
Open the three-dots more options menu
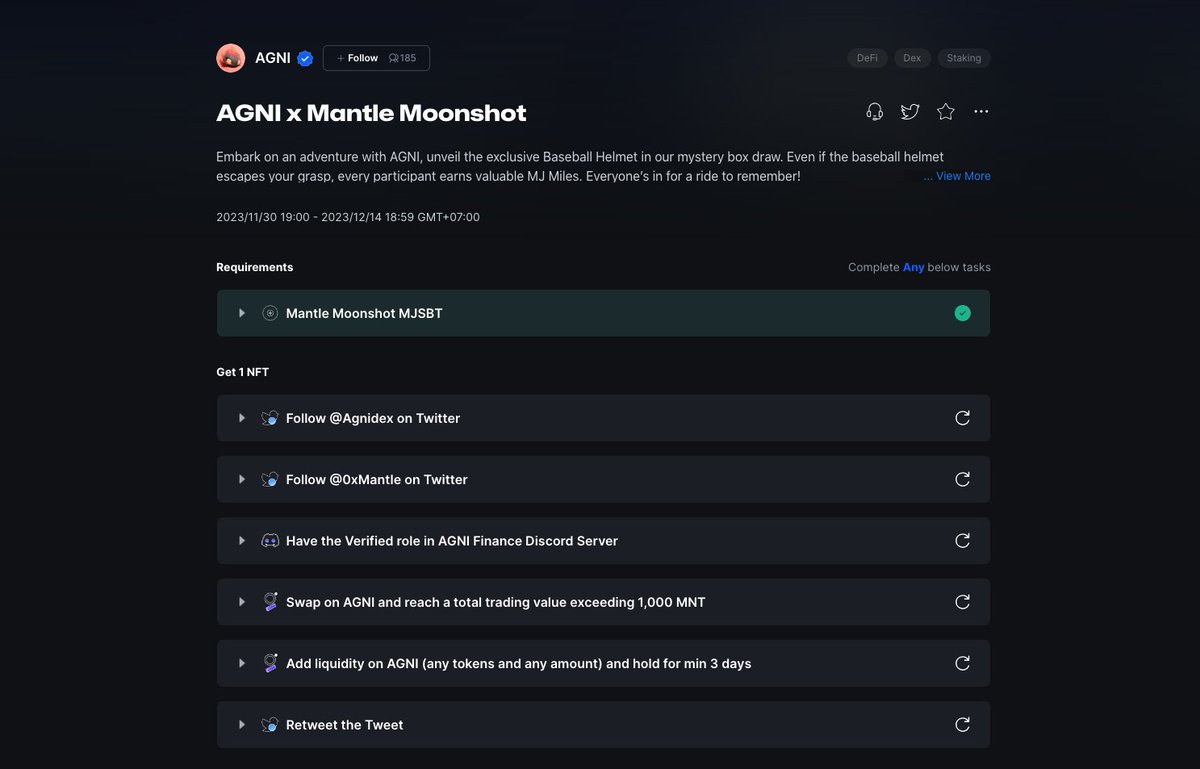(x=981, y=112)
